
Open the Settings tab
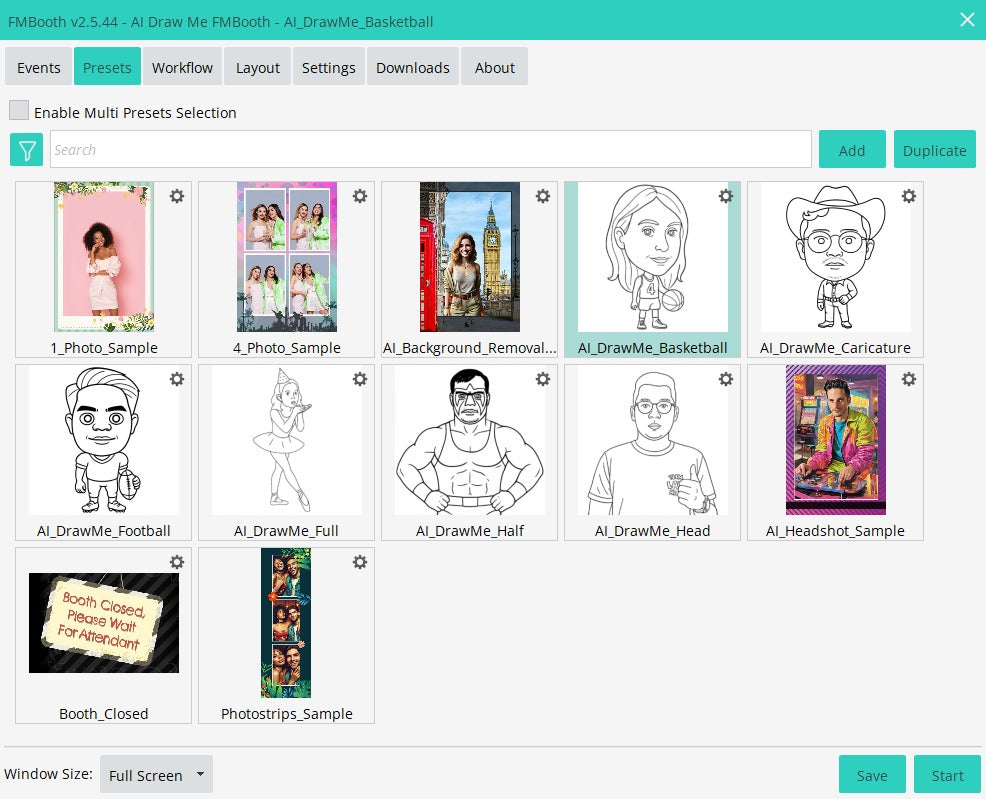point(328,67)
